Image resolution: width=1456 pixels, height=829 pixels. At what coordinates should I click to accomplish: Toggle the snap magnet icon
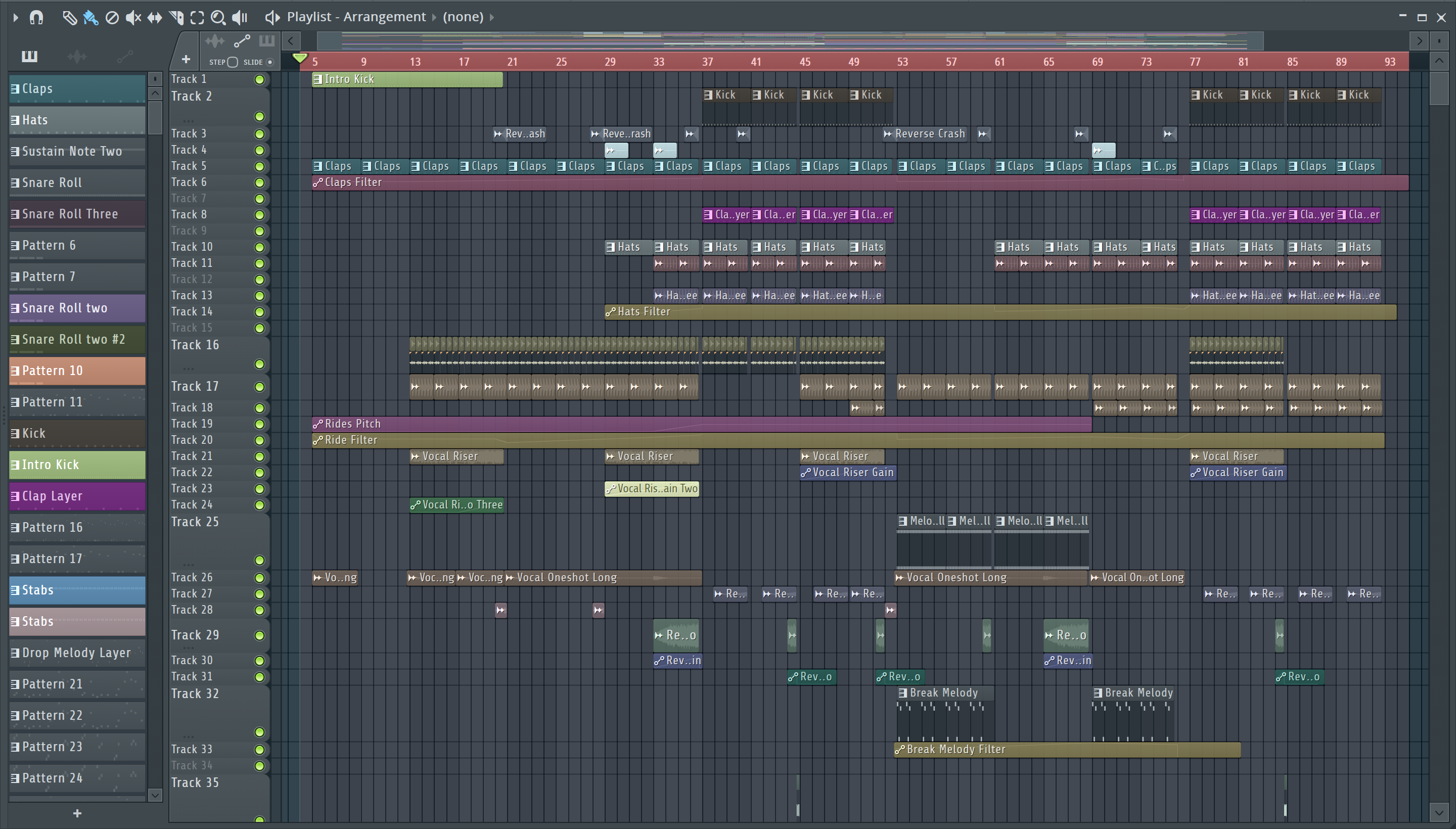pos(36,17)
